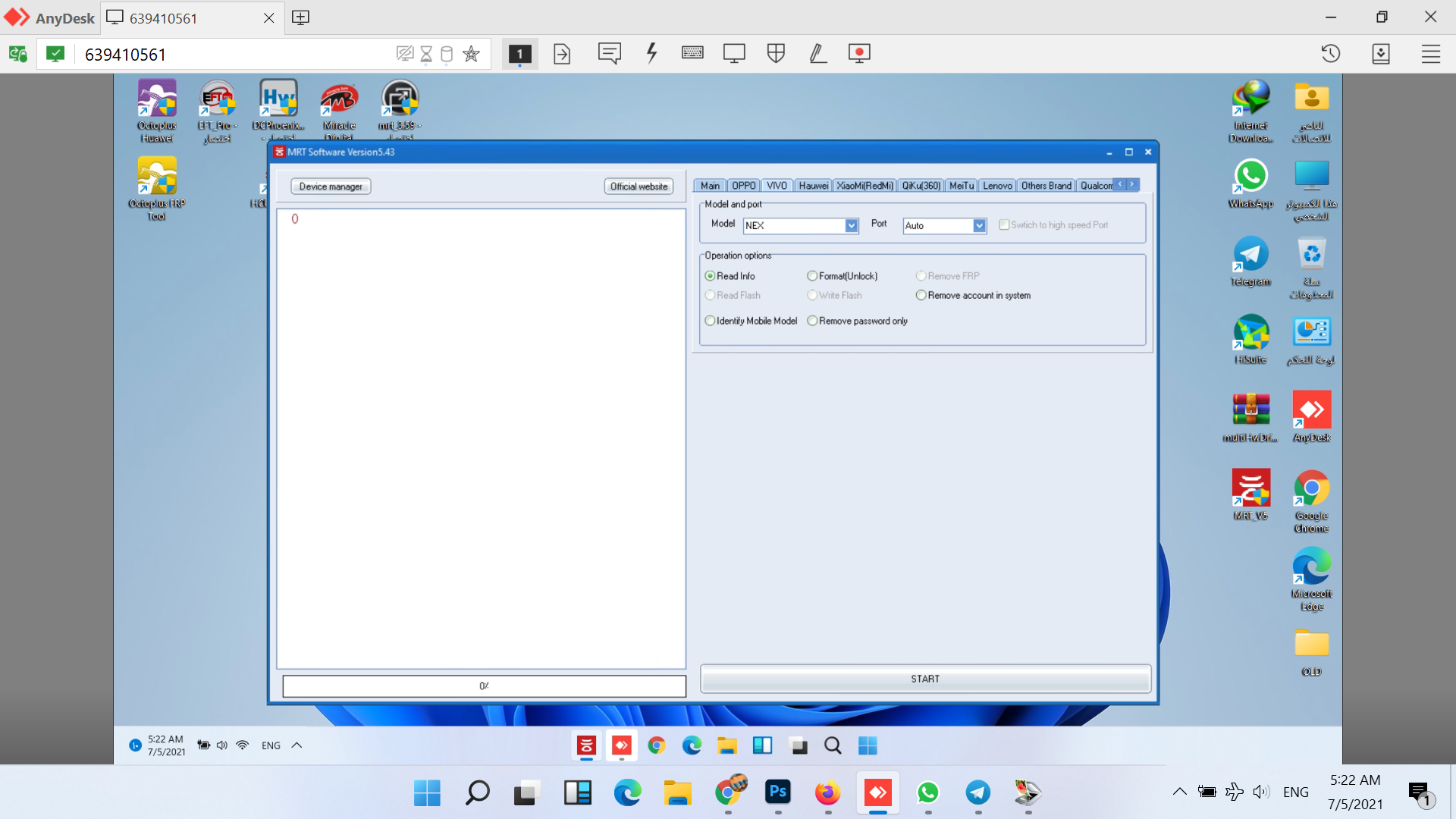1456x819 pixels.
Task: Switch to the Lenovo tab
Action: [997, 186]
